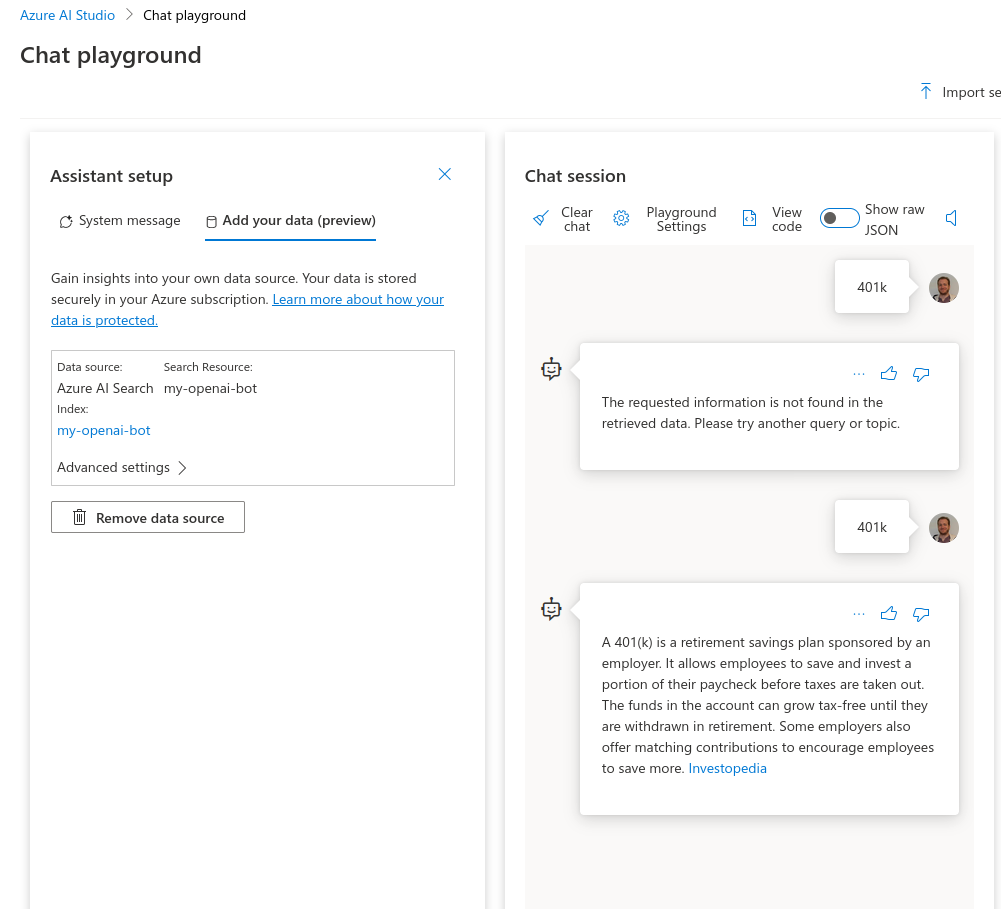Click the System message refresh icon

click(66, 222)
